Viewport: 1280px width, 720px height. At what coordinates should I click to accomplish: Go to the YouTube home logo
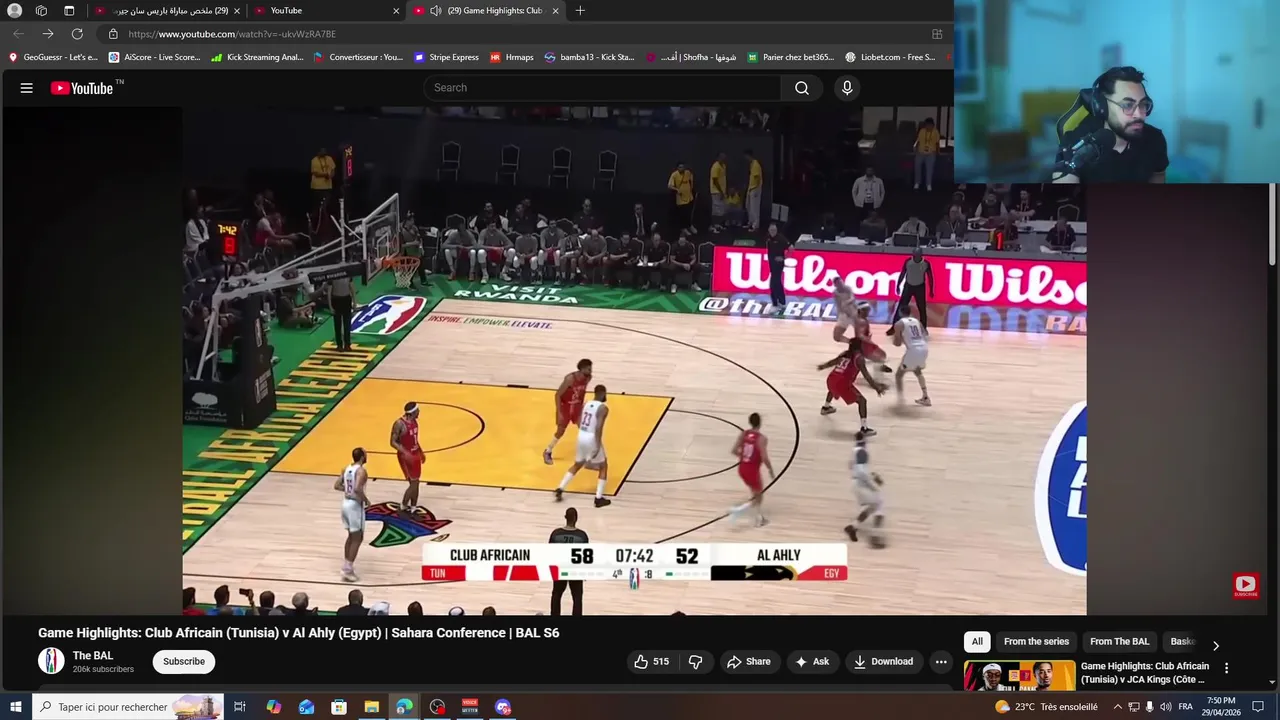(x=82, y=88)
